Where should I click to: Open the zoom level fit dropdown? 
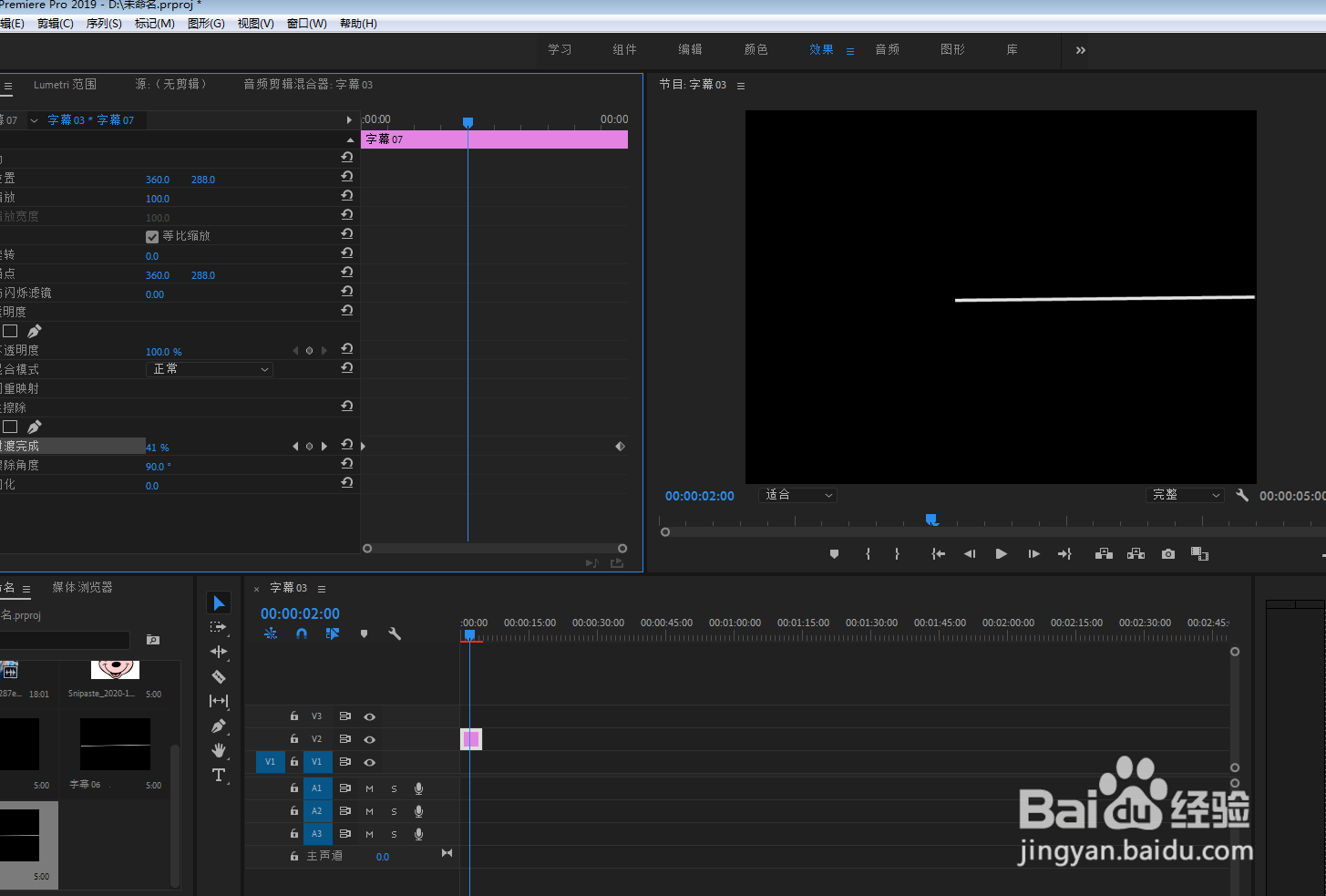pyautogui.click(x=797, y=495)
